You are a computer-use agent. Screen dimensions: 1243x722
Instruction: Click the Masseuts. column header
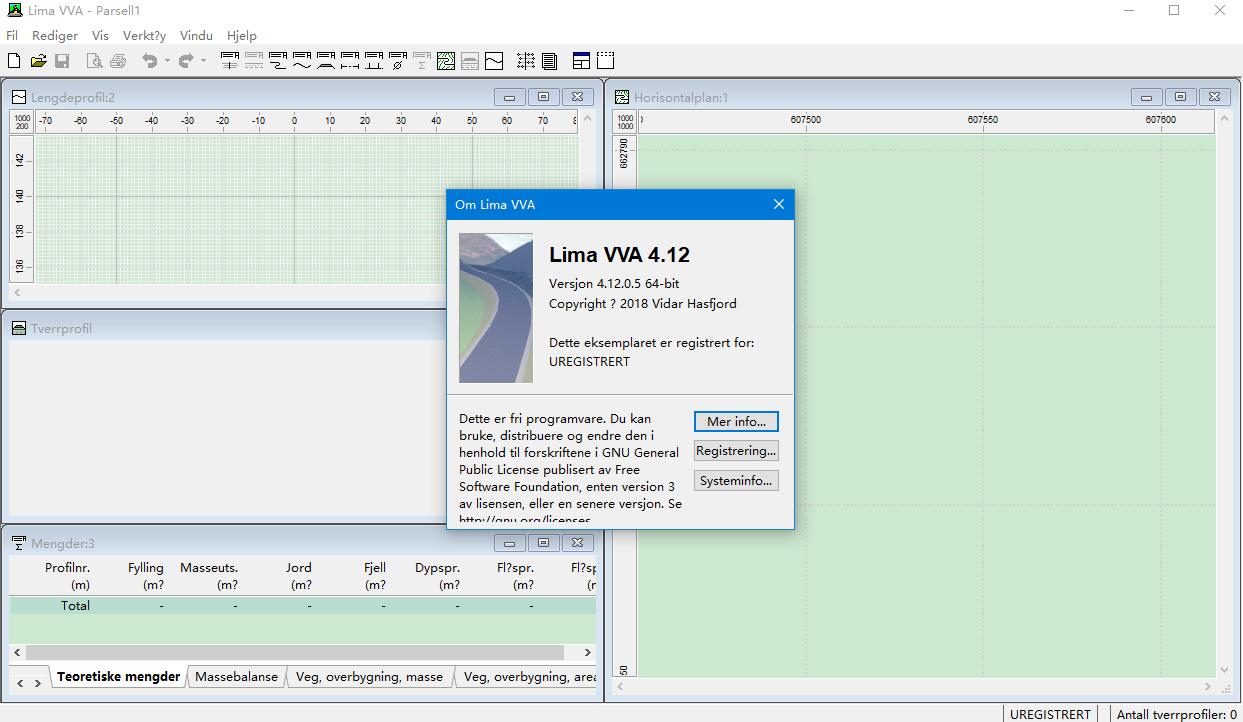coord(209,576)
